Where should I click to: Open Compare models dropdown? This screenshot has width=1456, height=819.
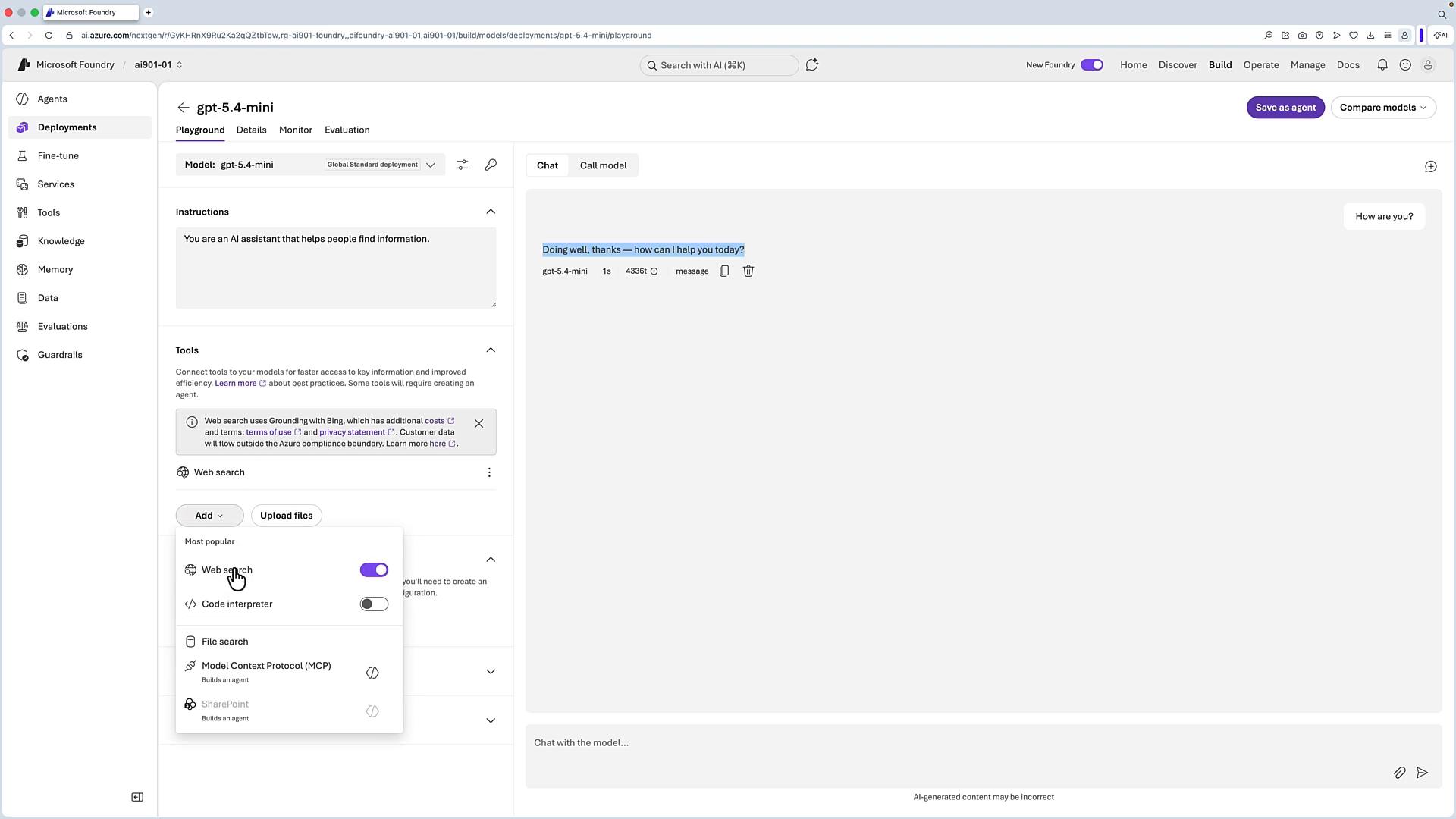(x=1382, y=108)
